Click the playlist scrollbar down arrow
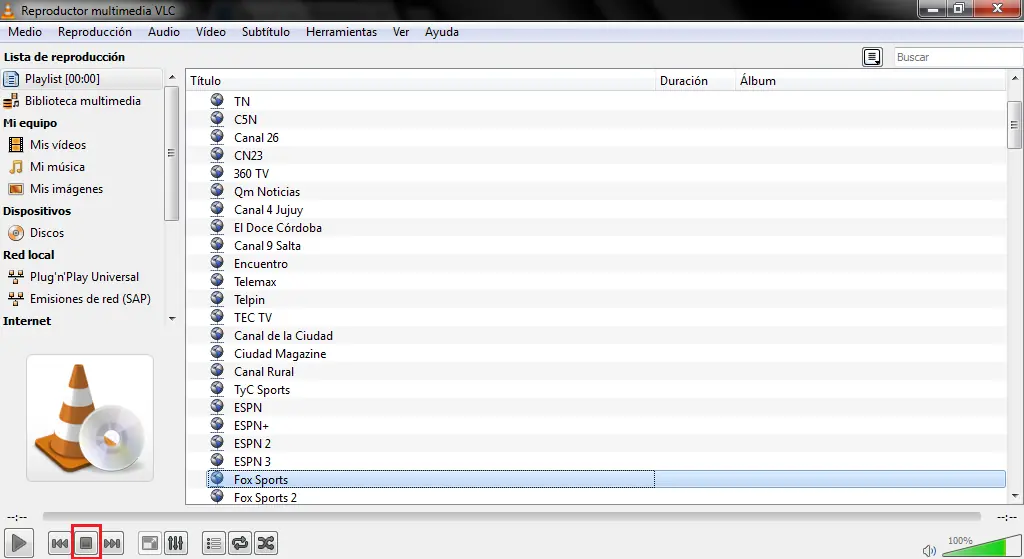Screen dimensions: 1024x559 tap(1014, 496)
